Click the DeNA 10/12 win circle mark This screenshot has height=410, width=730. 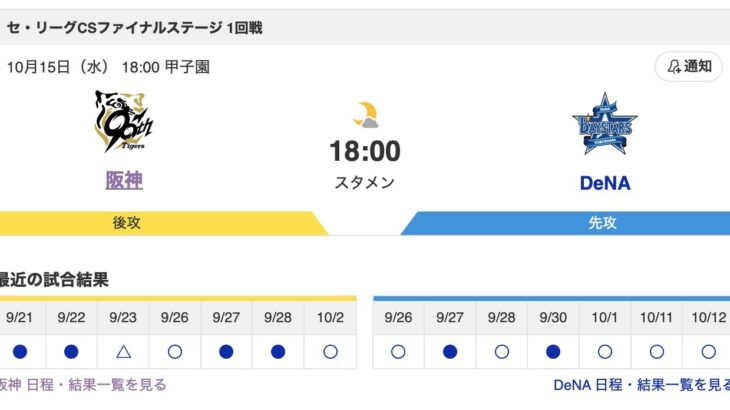click(708, 352)
